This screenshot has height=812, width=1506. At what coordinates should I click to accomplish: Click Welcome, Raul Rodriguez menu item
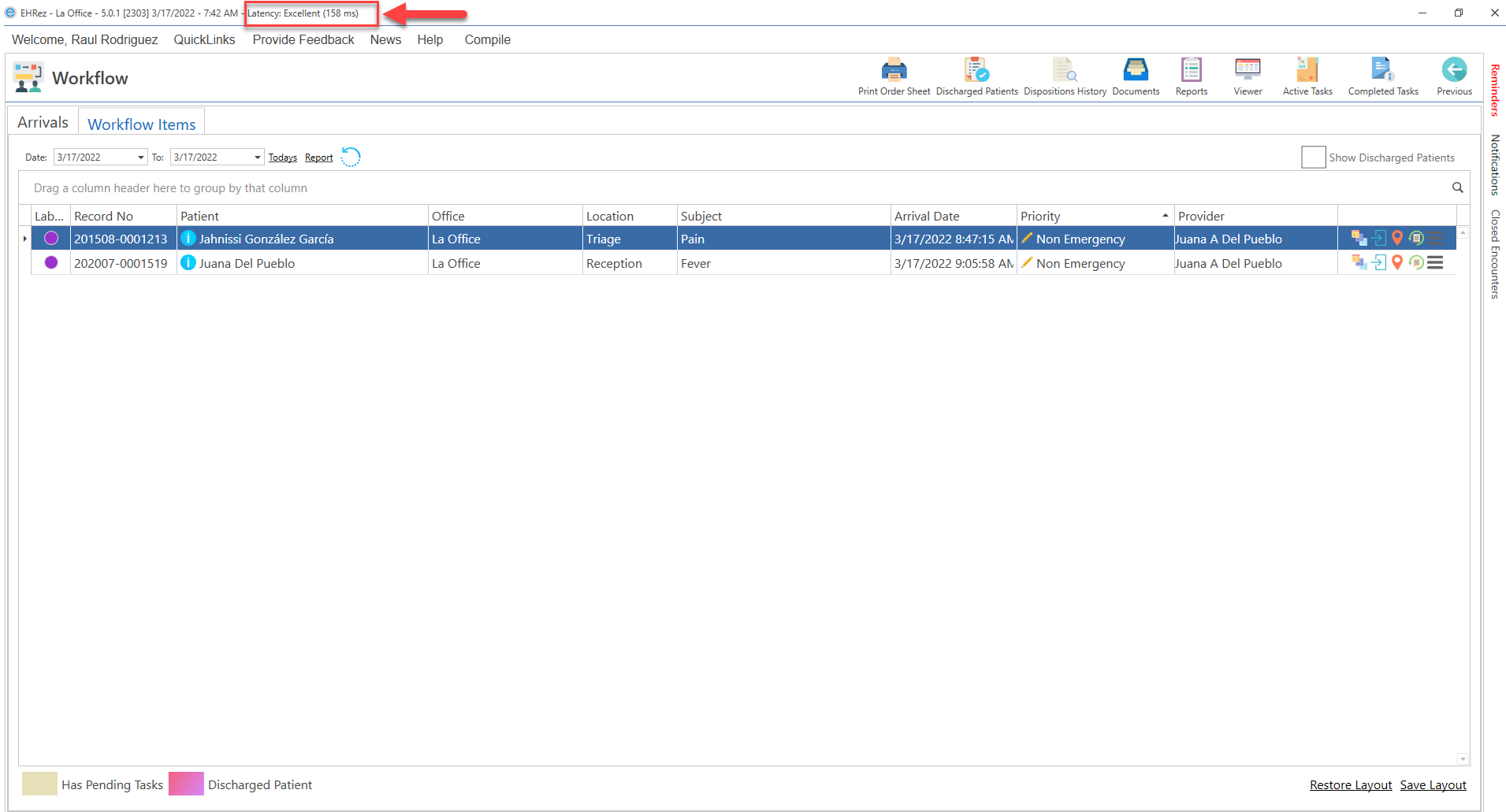(x=84, y=39)
